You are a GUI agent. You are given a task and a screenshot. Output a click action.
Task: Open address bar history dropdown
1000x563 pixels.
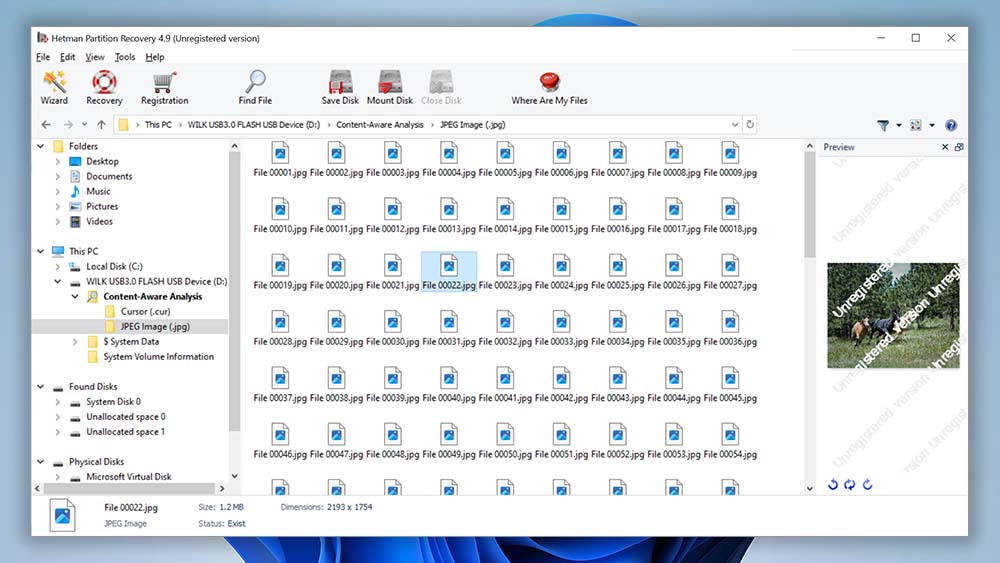coord(735,125)
